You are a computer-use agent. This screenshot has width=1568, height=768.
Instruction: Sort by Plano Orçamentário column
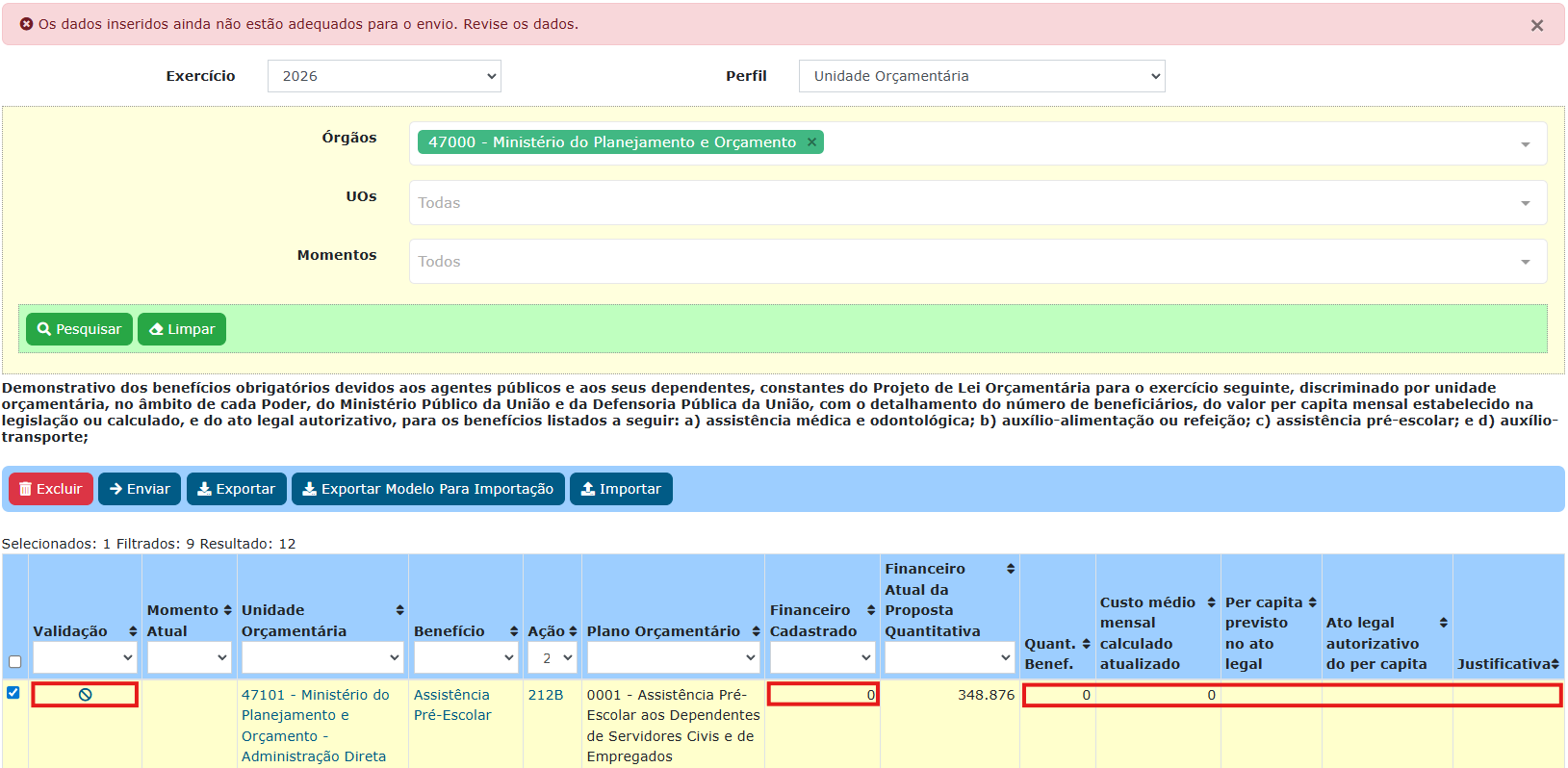tap(756, 631)
